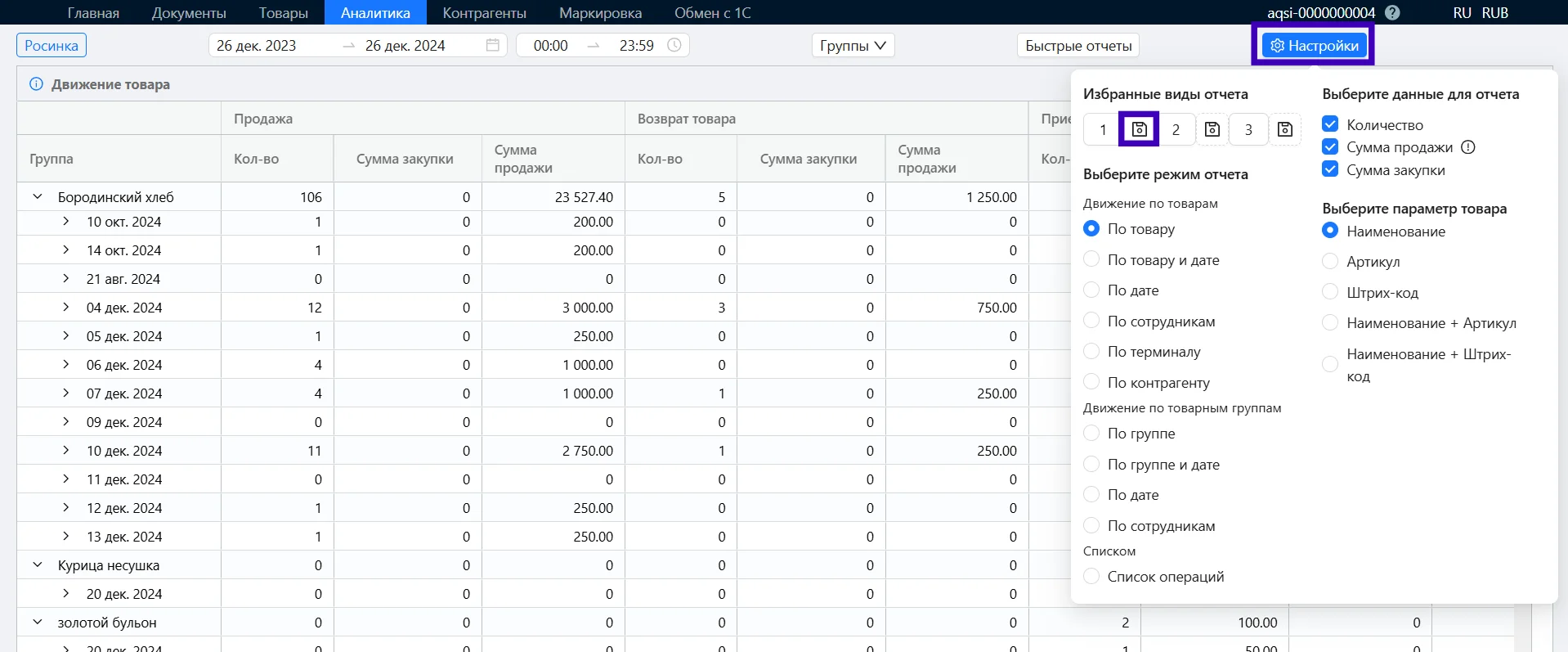Load favorite report view 3
The width and height of the screenshot is (1568, 652).
pos(1248,129)
